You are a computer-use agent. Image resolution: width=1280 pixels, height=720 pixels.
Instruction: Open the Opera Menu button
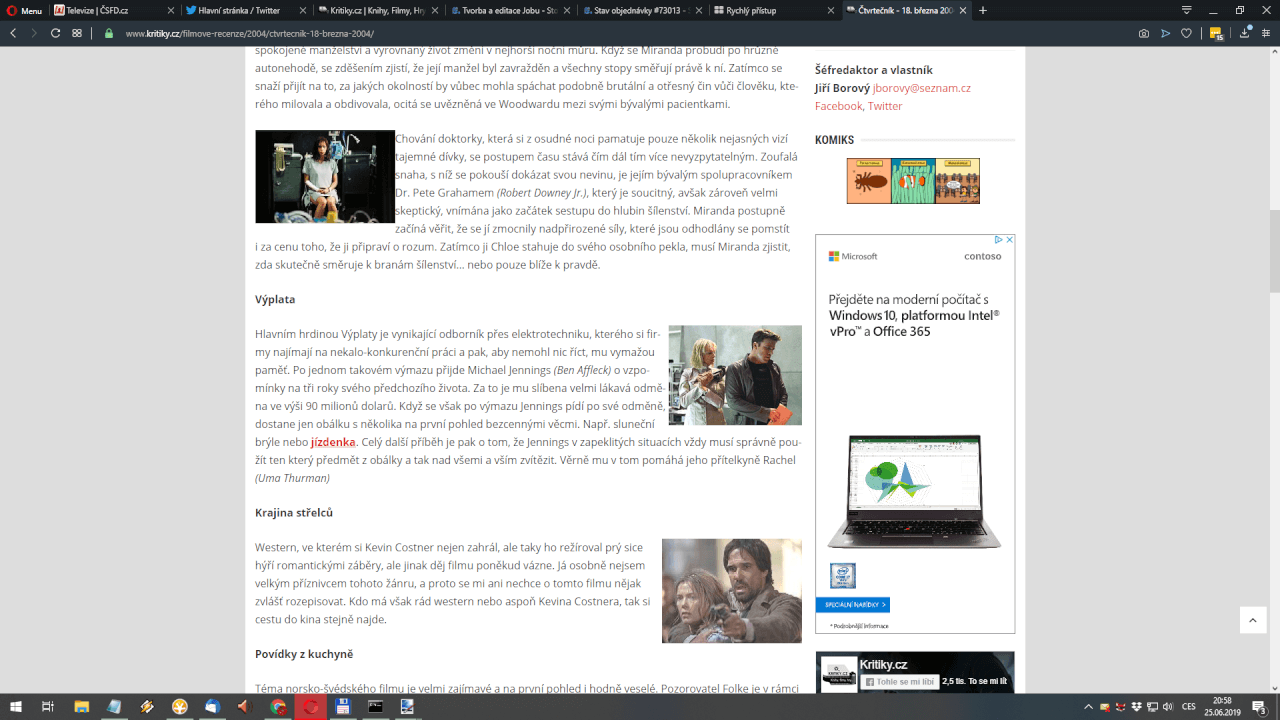[23, 11]
